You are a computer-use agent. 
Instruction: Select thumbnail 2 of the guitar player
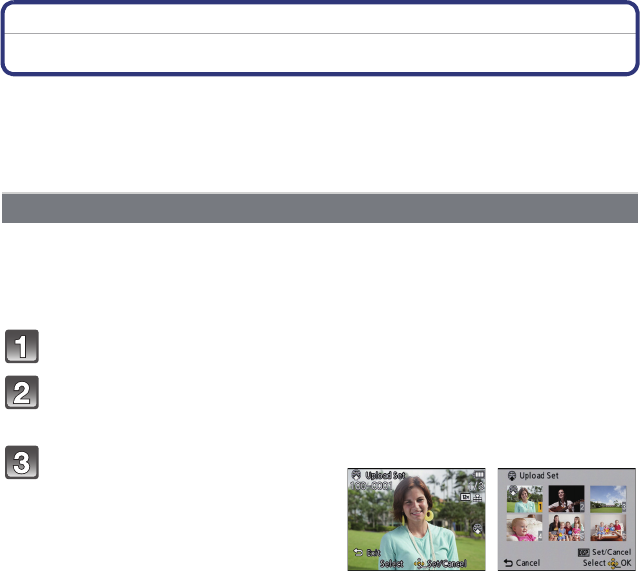(x=567, y=499)
